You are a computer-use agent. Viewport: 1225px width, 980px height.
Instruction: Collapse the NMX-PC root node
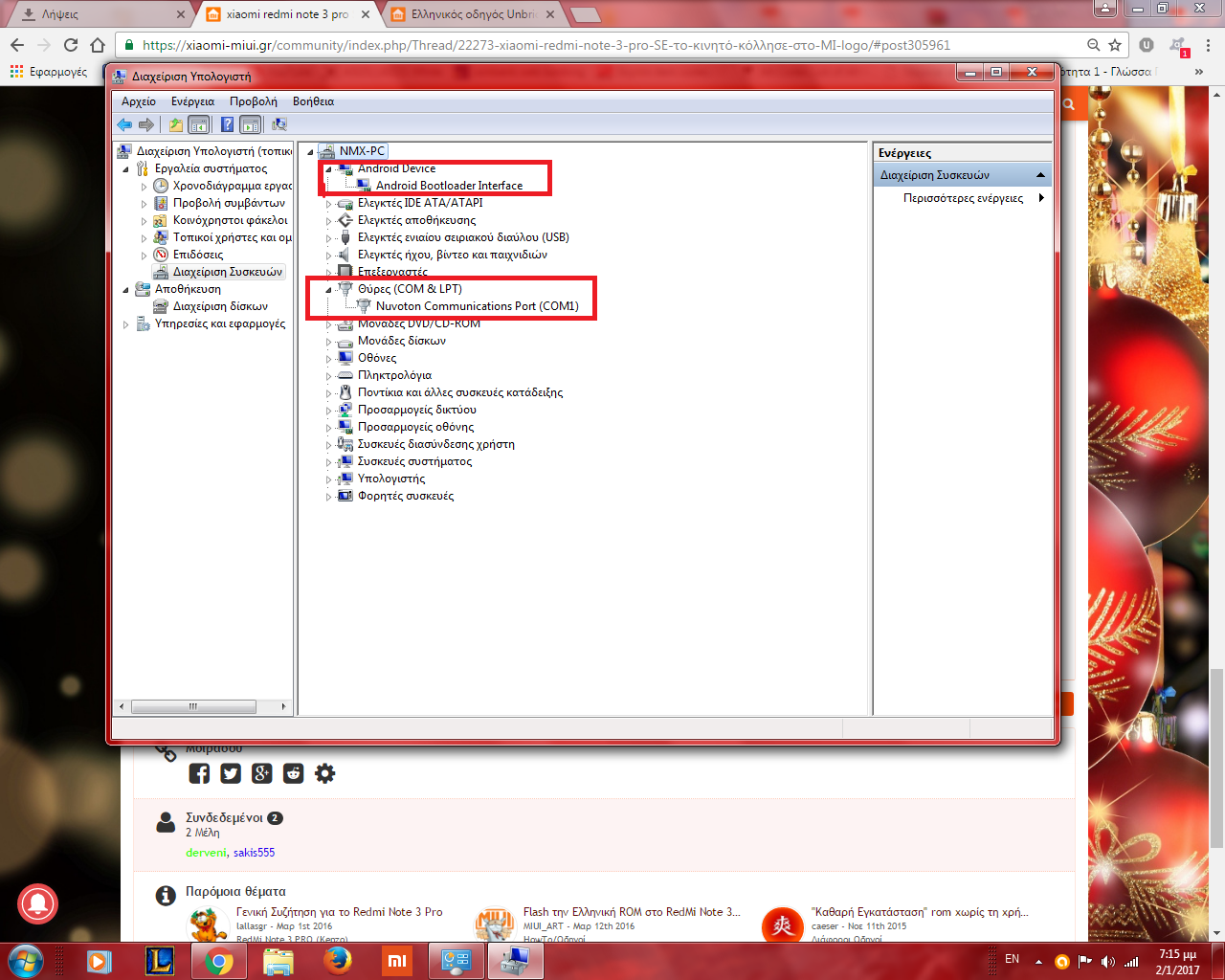[x=310, y=151]
